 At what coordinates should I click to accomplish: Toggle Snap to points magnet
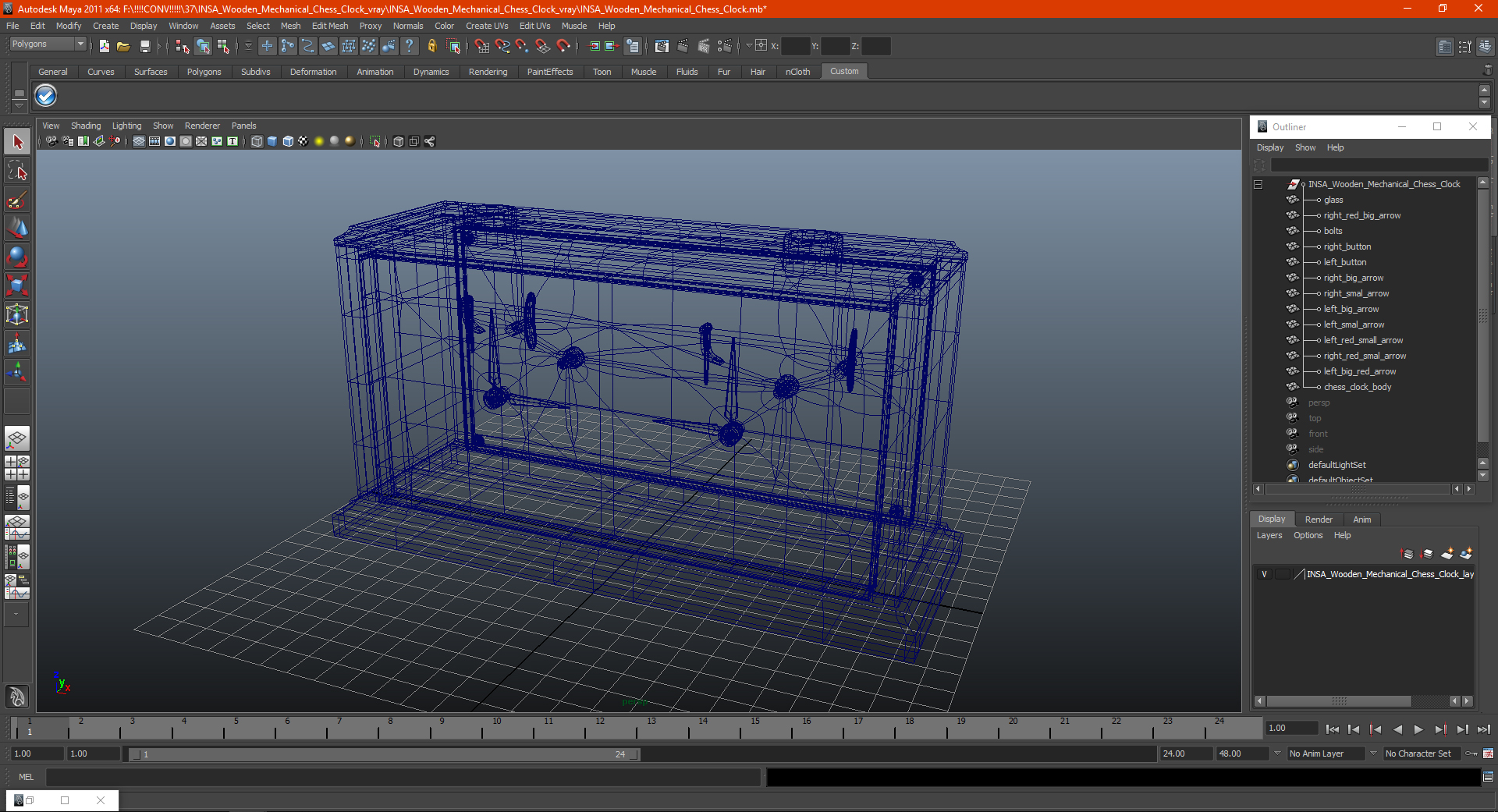523,46
